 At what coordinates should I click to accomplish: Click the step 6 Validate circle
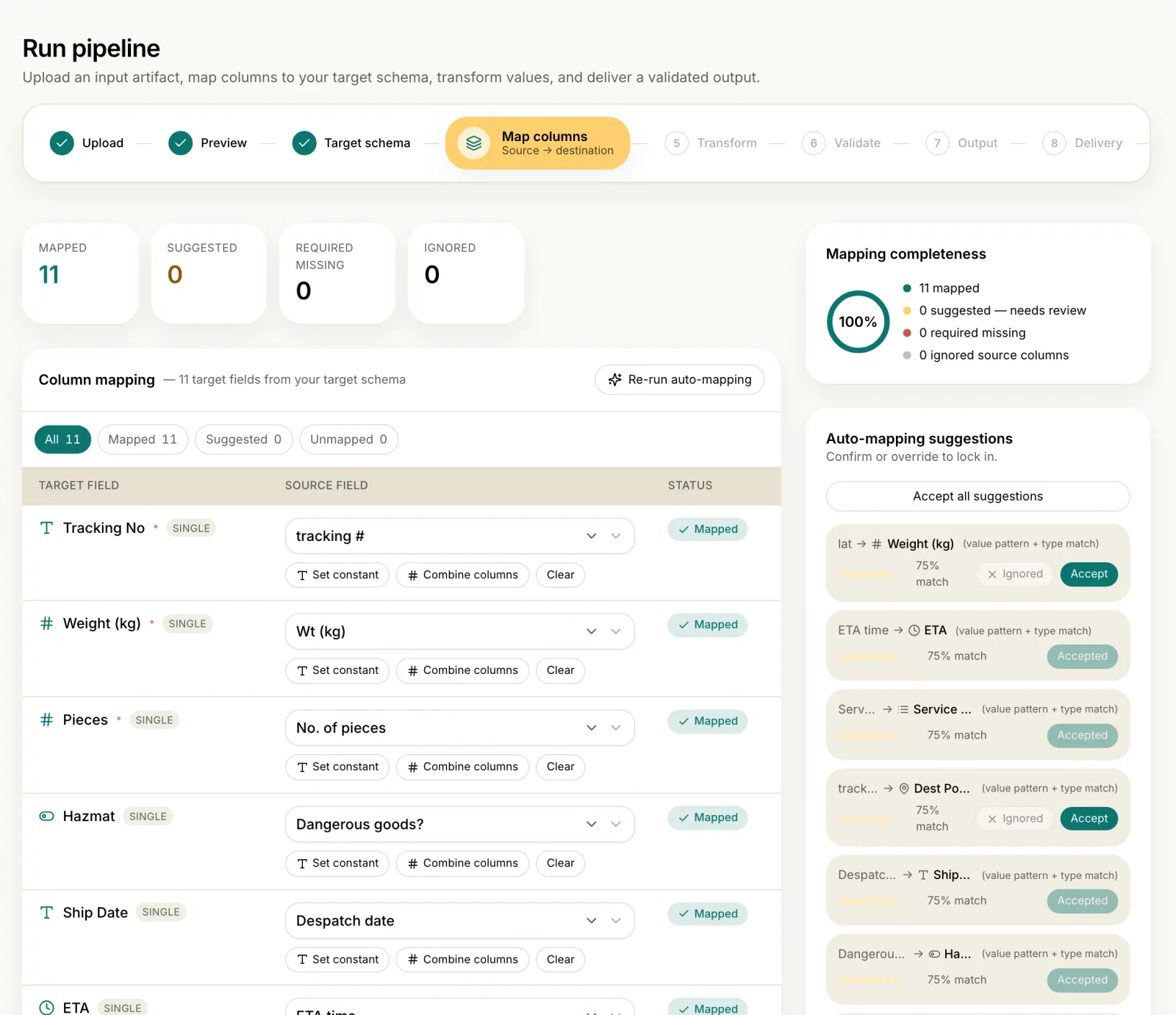(x=814, y=143)
